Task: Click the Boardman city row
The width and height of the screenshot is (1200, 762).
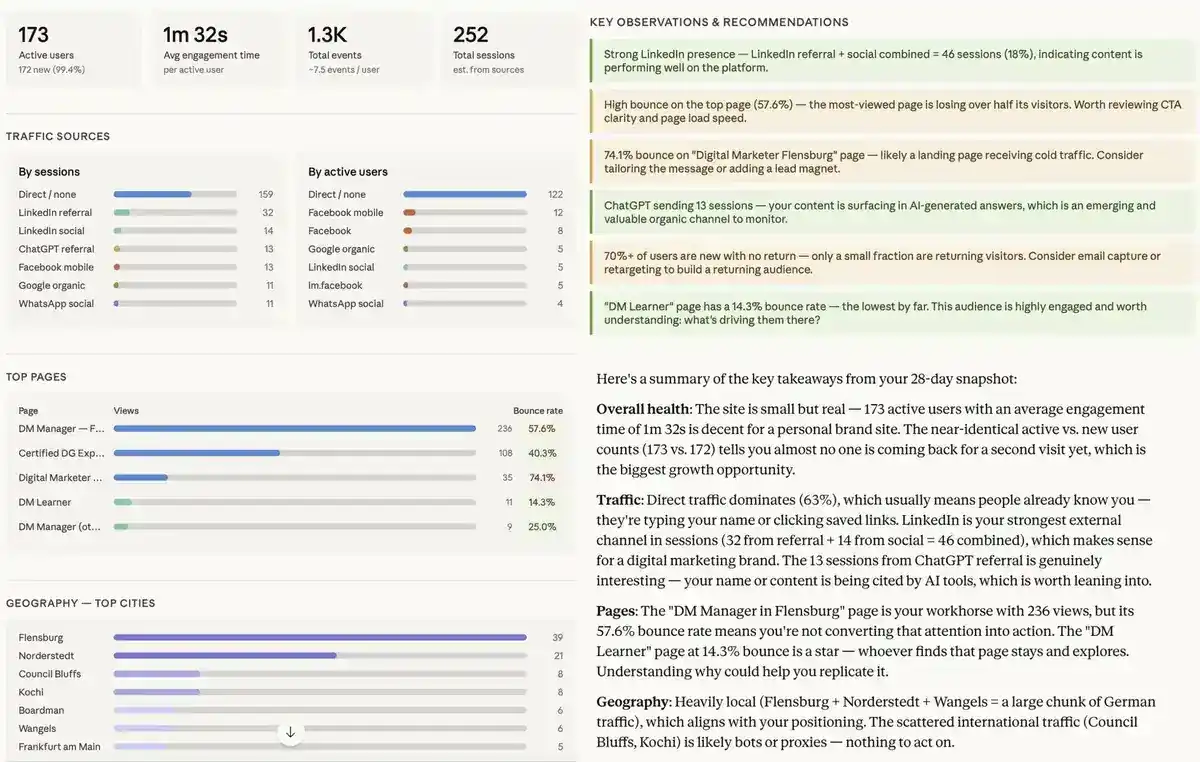Action: click(x=291, y=710)
